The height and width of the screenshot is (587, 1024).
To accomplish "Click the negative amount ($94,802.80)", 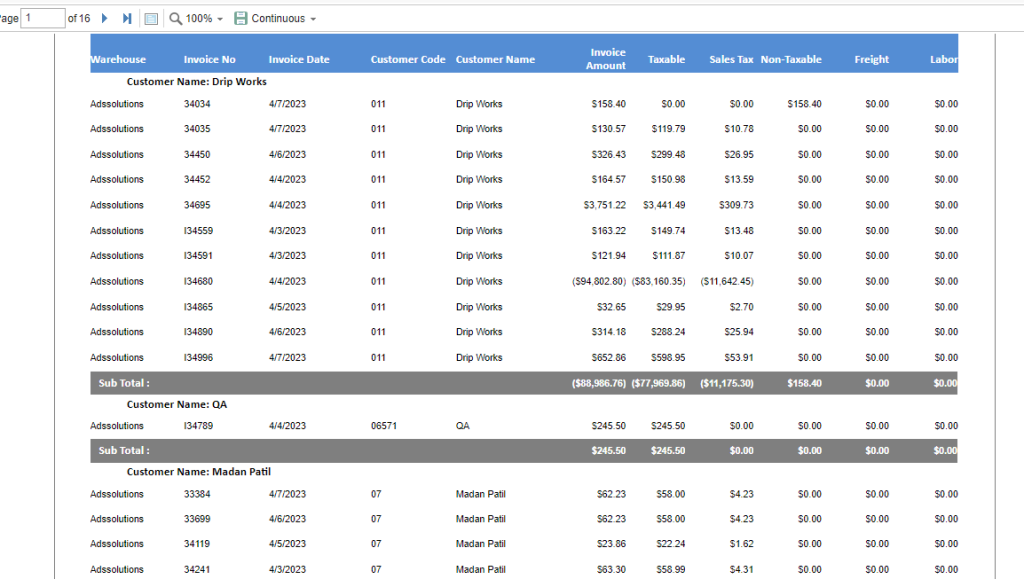I will click(x=599, y=281).
